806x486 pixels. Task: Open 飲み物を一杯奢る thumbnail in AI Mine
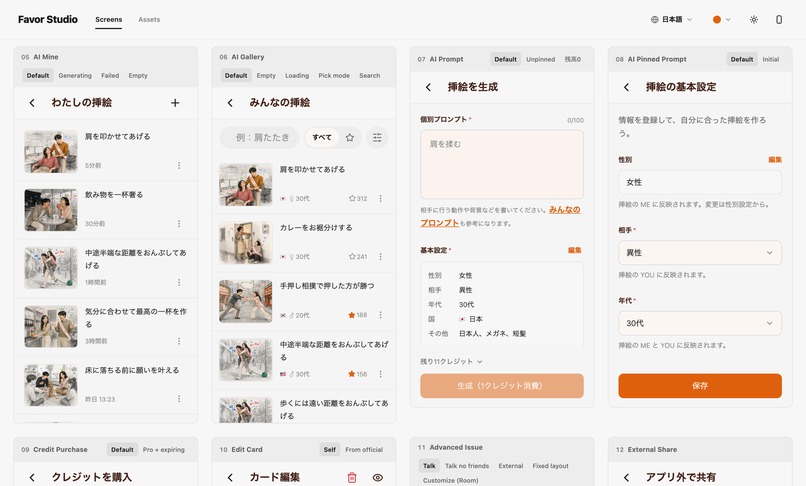(x=51, y=210)
